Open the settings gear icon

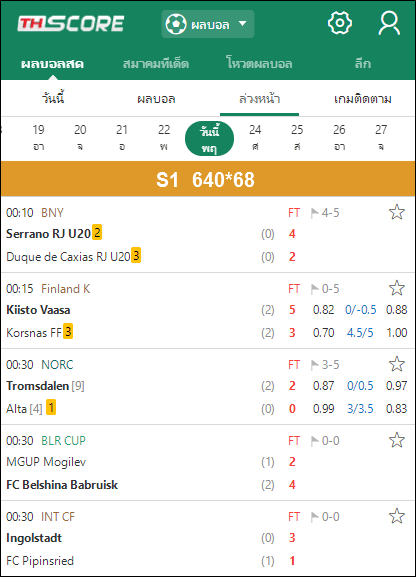(x=340, y=23)
